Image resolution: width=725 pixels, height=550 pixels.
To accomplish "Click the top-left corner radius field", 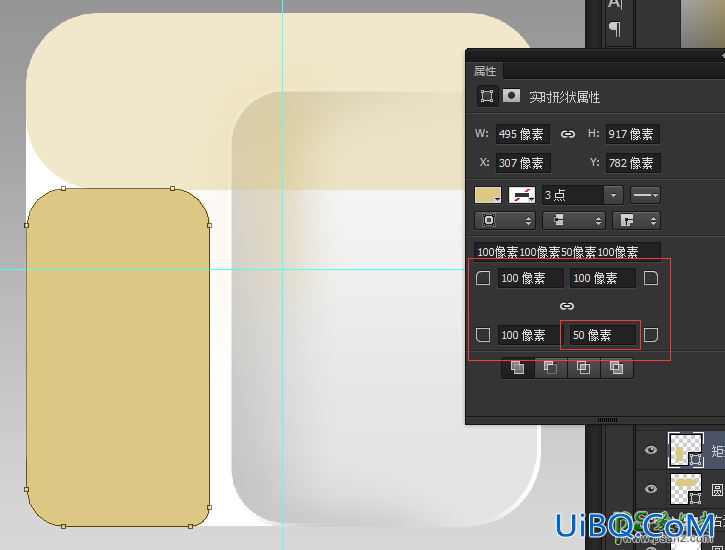I will click(530, 278).
